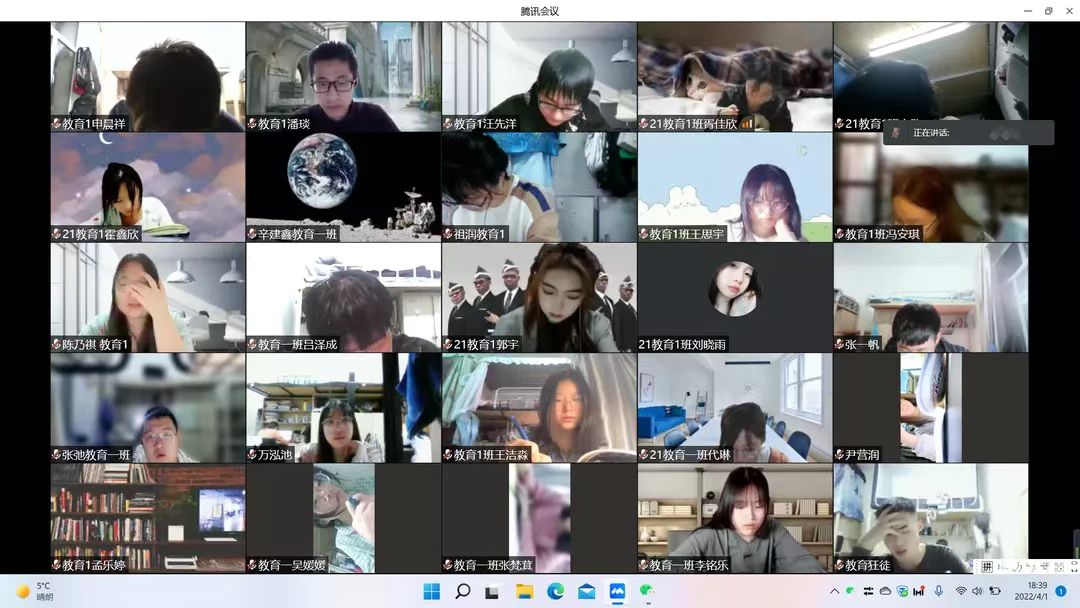
Task: Show hidden system tray icons
Action: [x=835, y=591]
